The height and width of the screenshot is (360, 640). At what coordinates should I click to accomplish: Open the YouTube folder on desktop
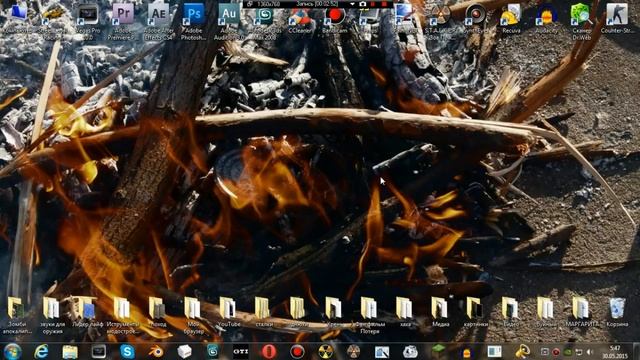point(229,312)
